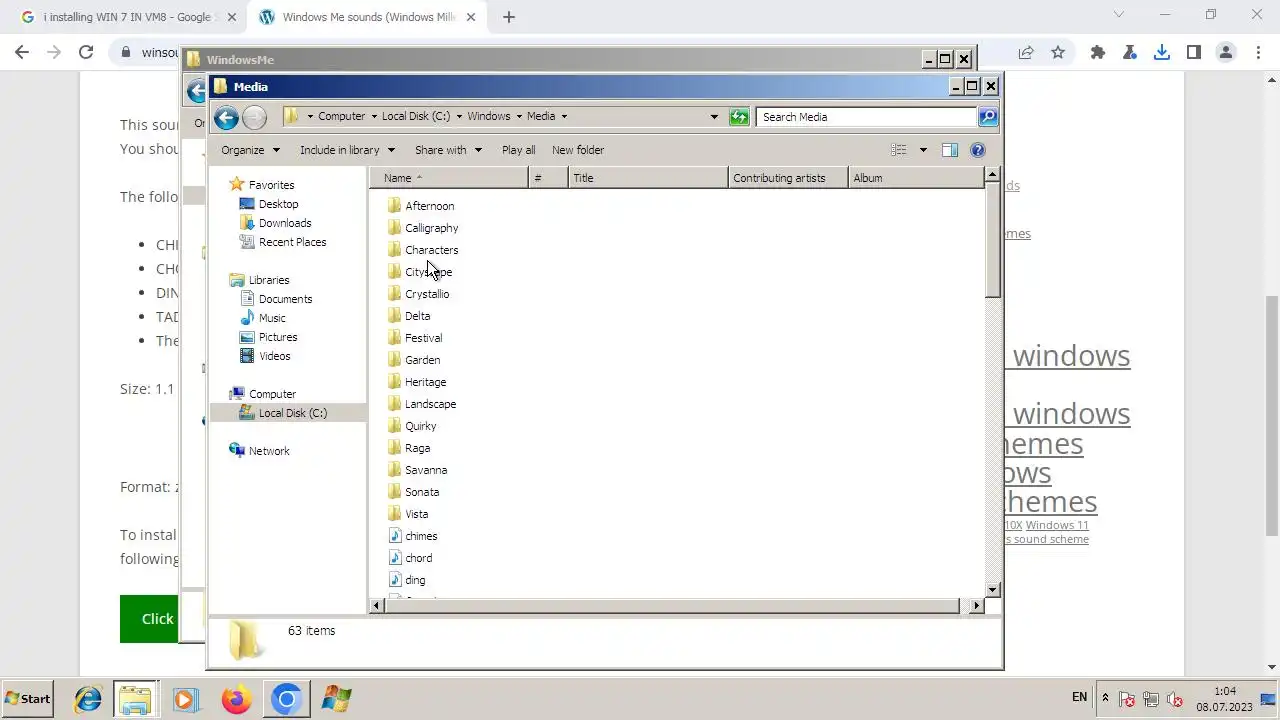This screenshot has width=1280, height=720.
Task: Show hidden tray icons arrow
Action: pos(1105,698)
